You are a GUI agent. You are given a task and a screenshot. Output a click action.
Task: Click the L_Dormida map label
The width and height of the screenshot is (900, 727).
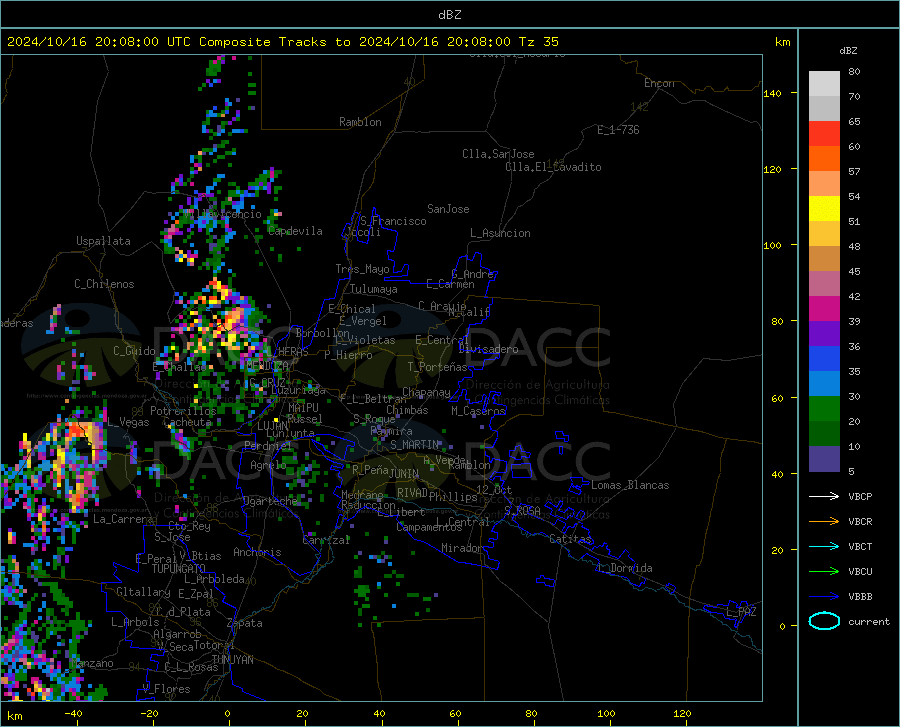(624, 568)
